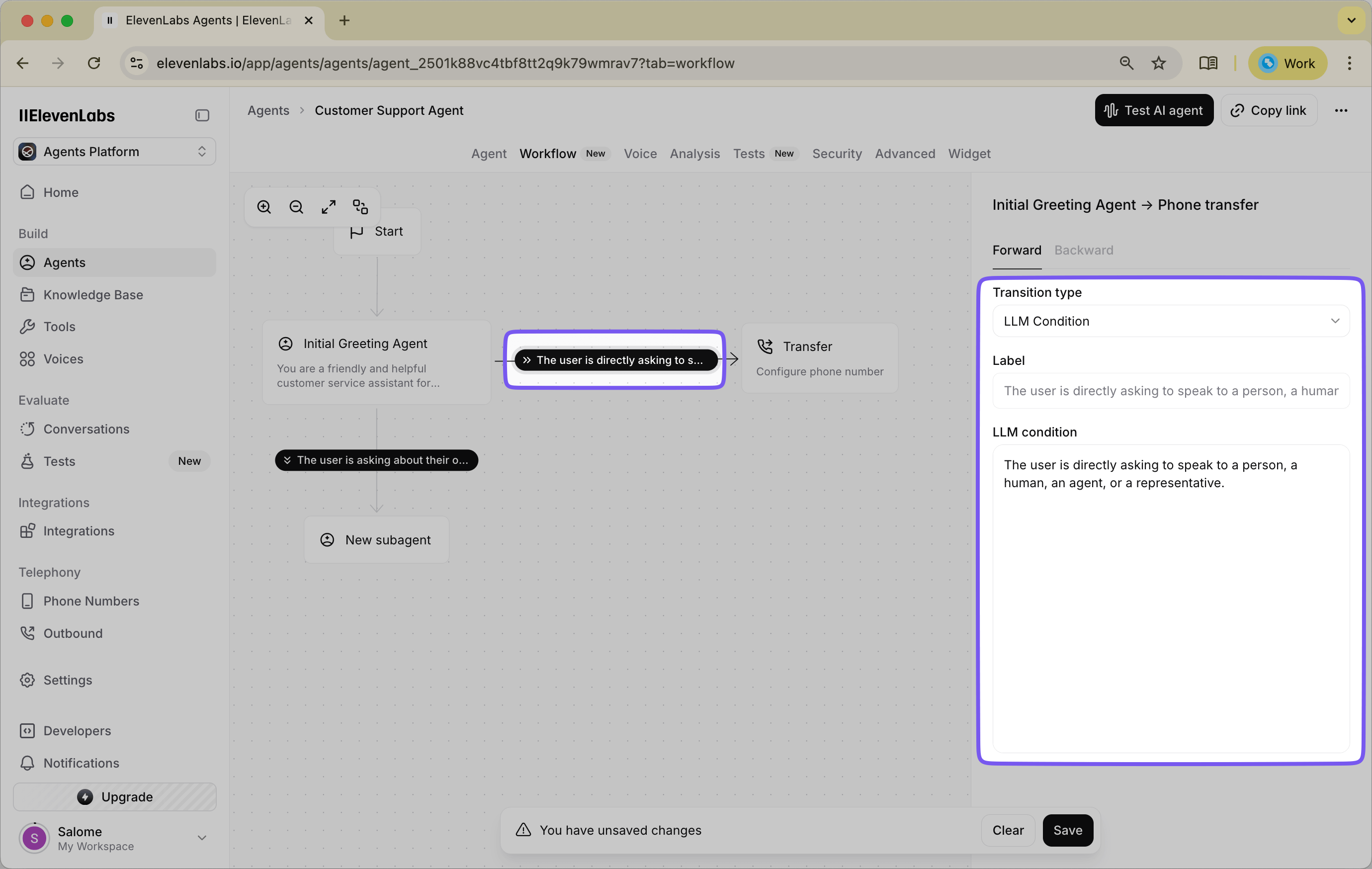Viewport: 1372px width, 869px height.
Task: Open the Agents Platform workspace selector
Action: 114,152
